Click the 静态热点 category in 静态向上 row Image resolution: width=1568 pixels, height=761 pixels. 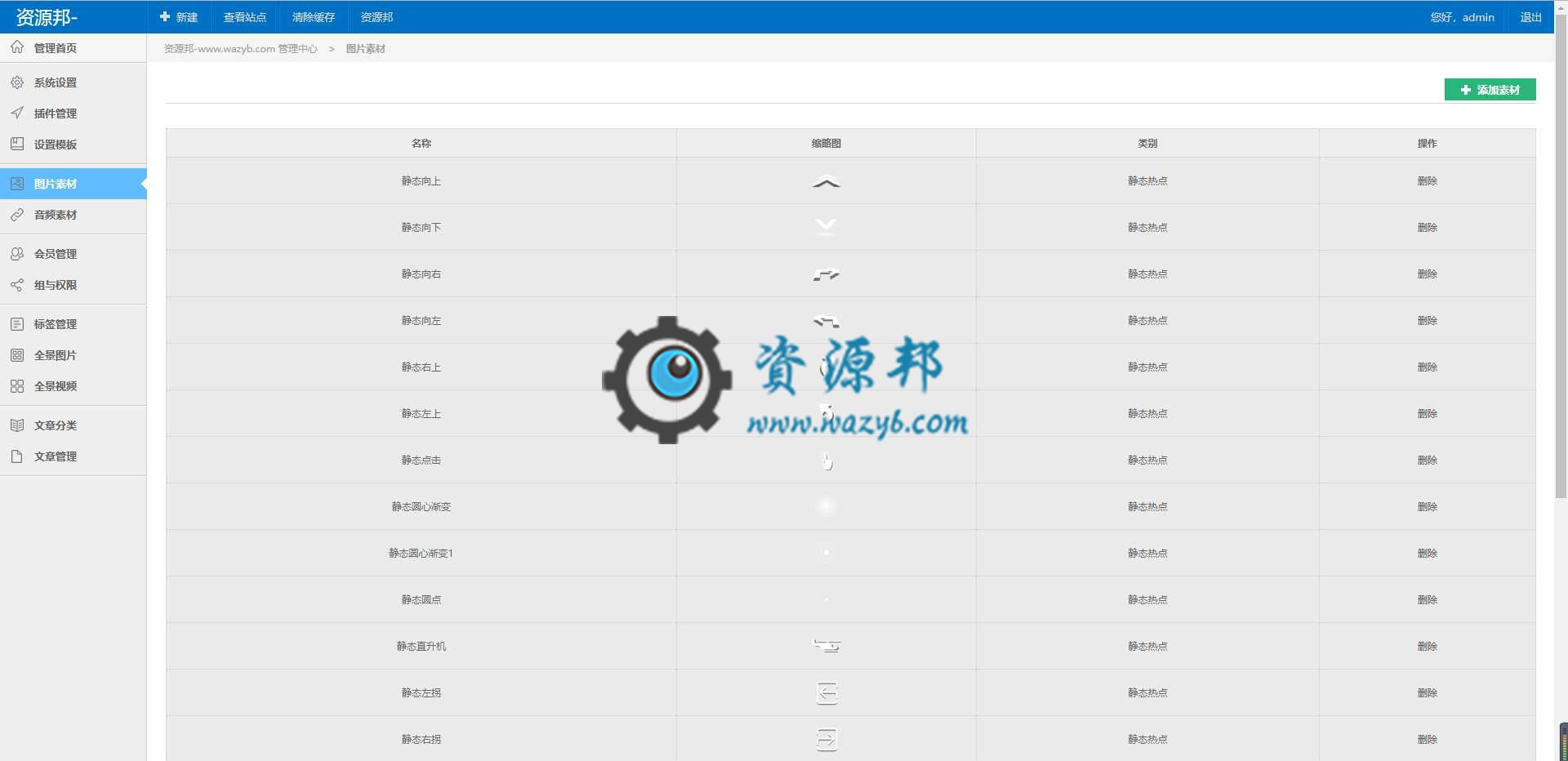[x=1147, y=181]
